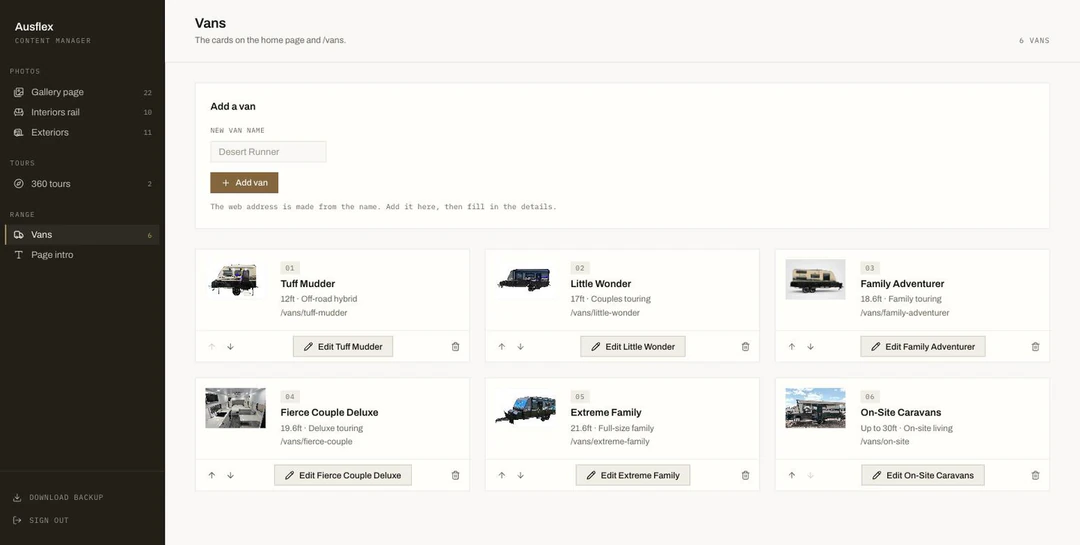Move Little Wonder down with arrow icon

click(x=521, y=347)
